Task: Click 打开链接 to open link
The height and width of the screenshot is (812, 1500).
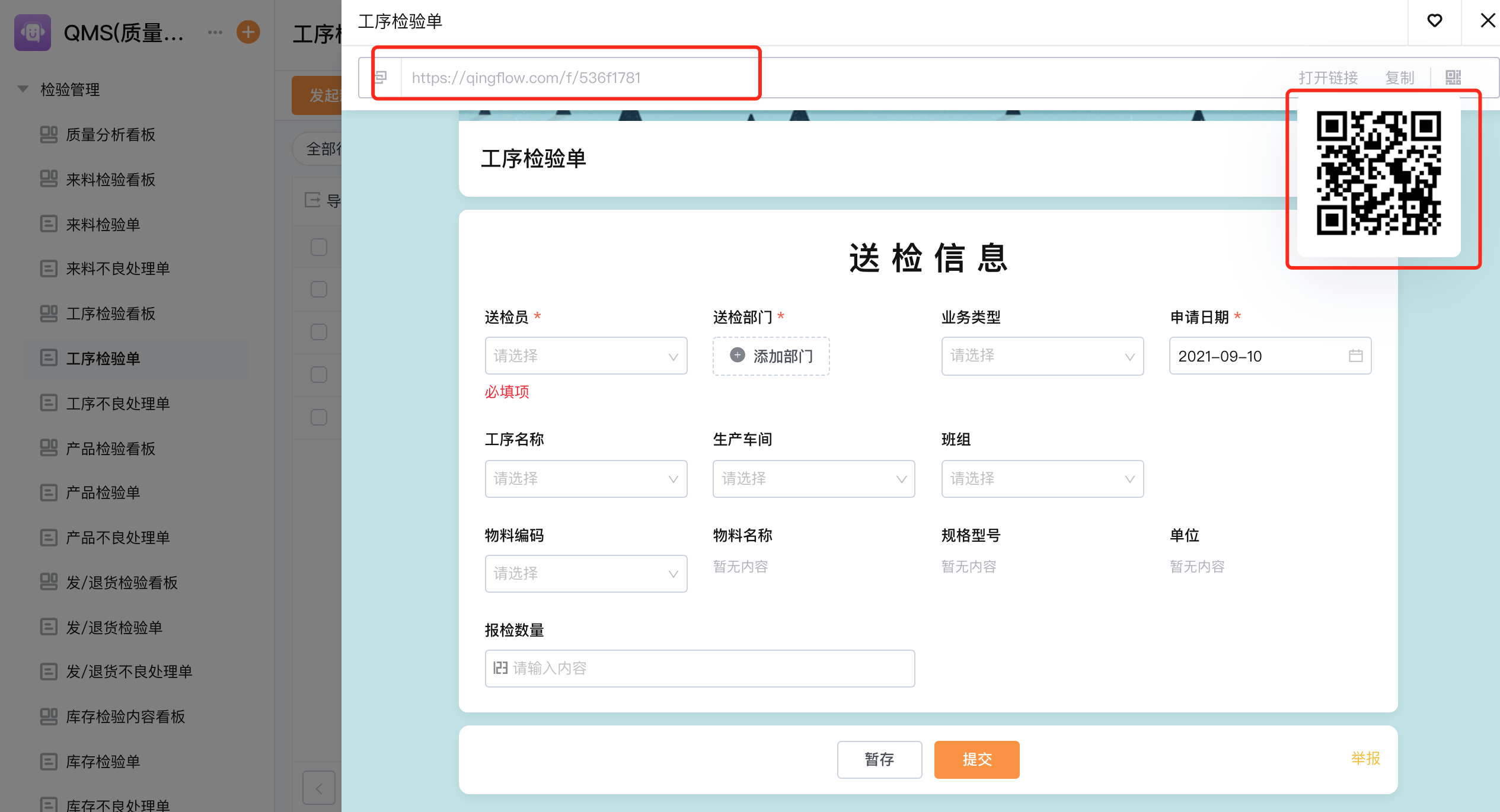Action: (1328, 78)
